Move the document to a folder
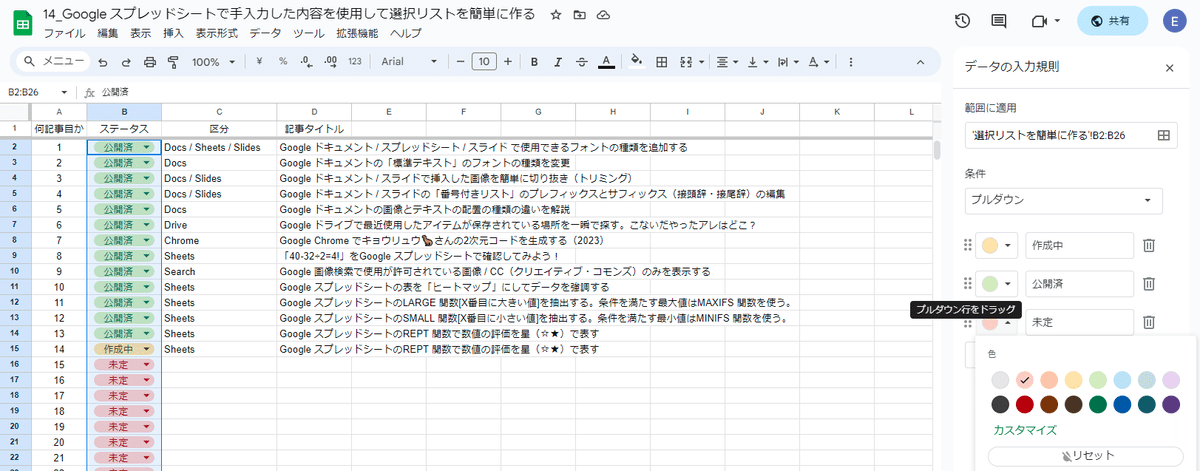This screenshot has height=471, width=1200. pos(580,15)
